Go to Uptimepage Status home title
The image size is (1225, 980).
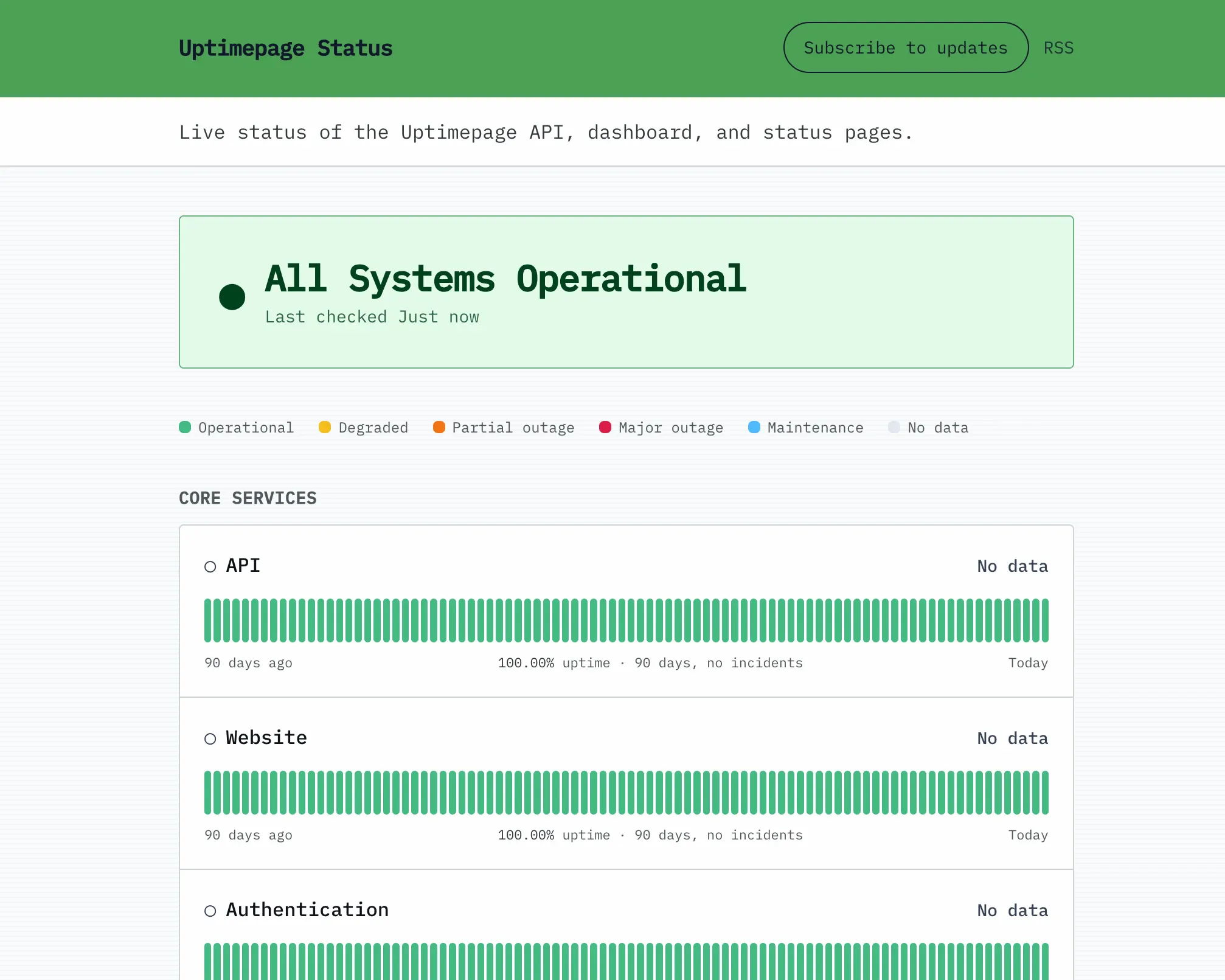point(286,48)
